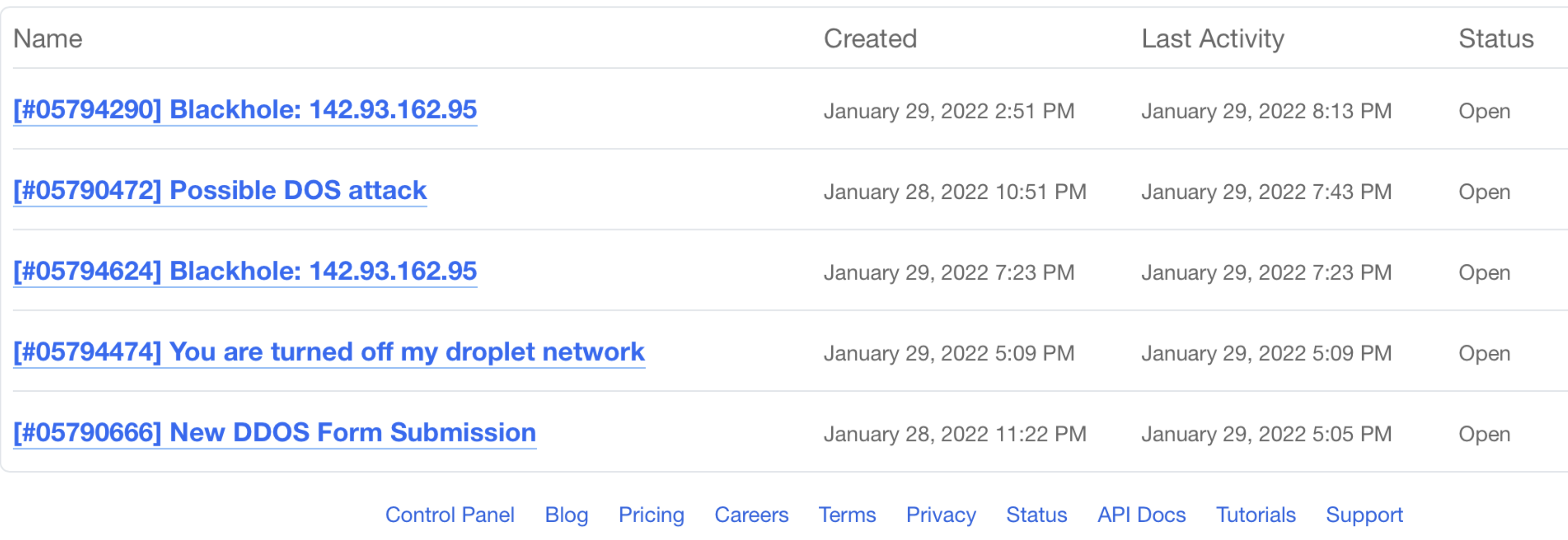Open ticket #05794290 Blackhole link

[x=245, y=110]
